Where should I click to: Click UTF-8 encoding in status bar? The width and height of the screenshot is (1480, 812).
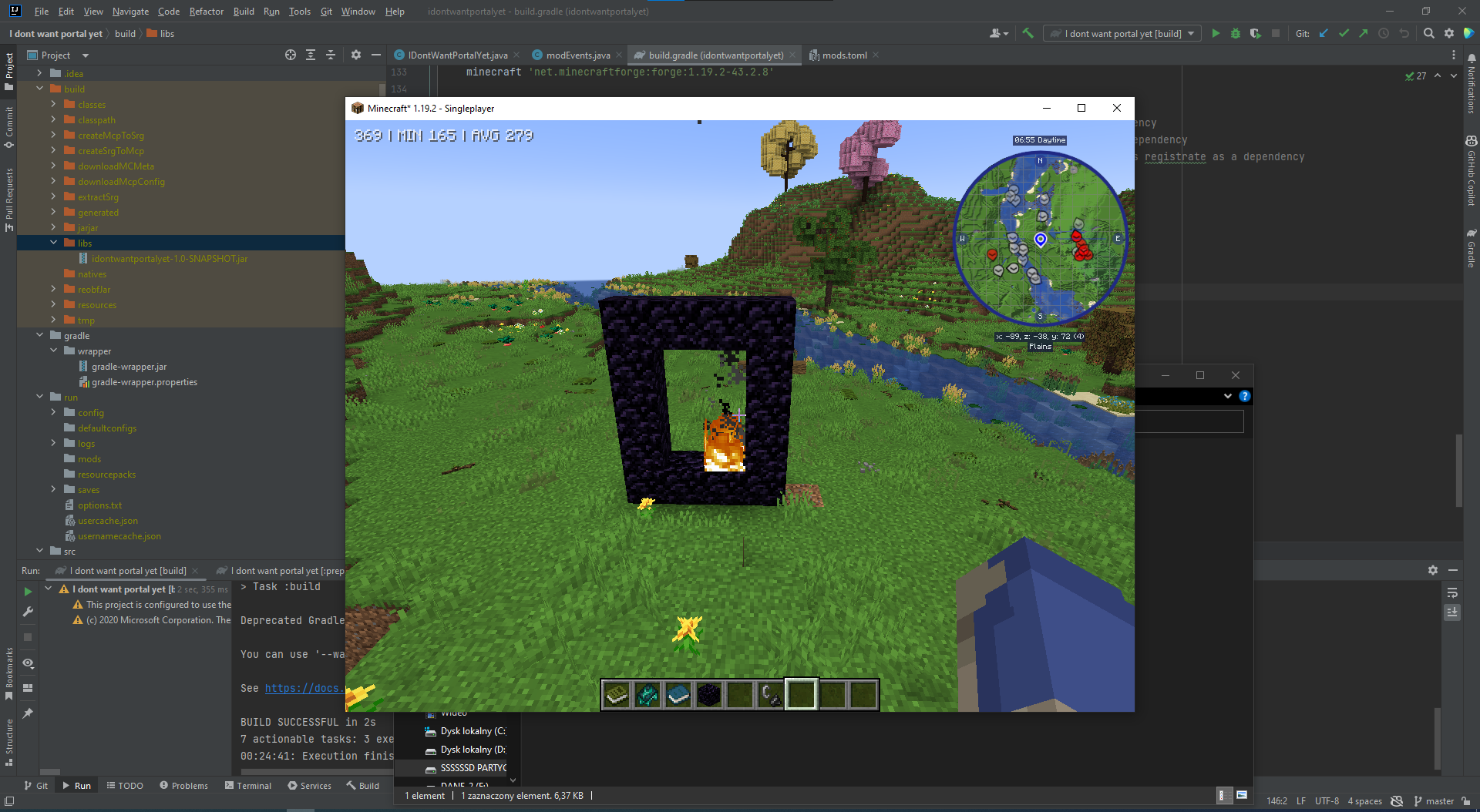coord(1327,801)
